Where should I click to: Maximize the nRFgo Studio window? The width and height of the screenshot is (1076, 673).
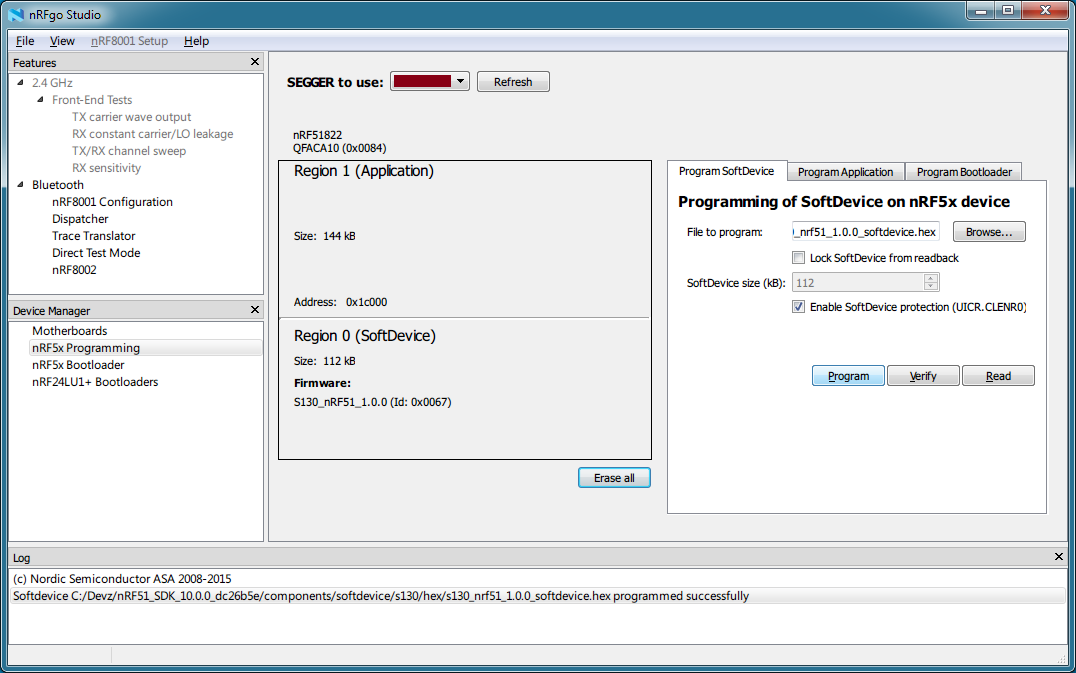coord(1007,10)
